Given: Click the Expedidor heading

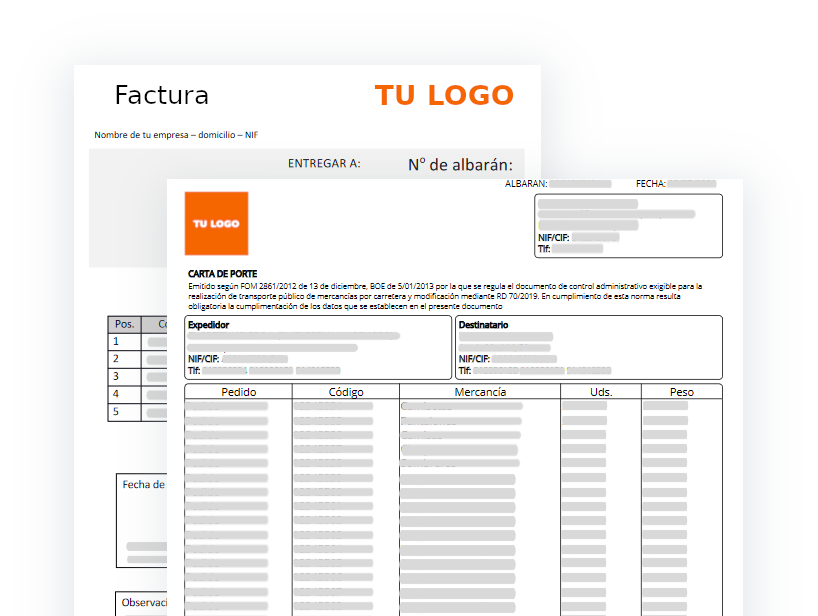Looking at the screenshot, I should click(209, 325).
